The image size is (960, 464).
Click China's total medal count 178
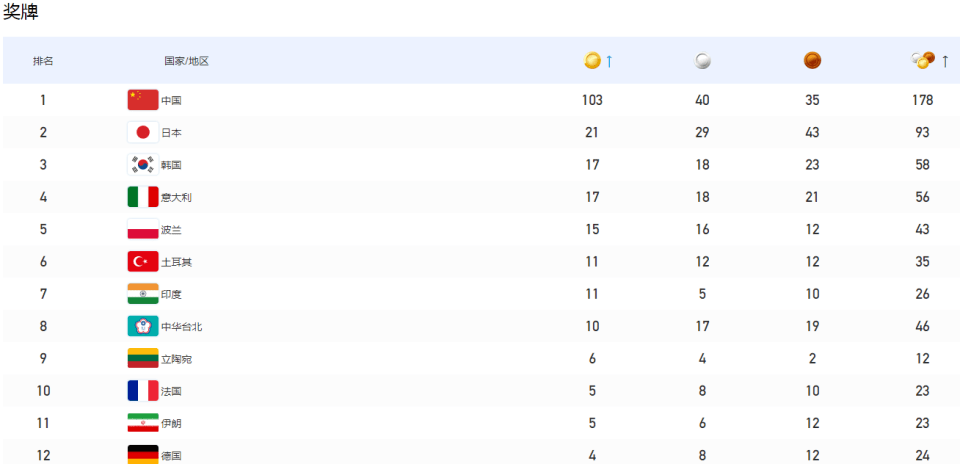pyautogui.click(x=922, y=100)
